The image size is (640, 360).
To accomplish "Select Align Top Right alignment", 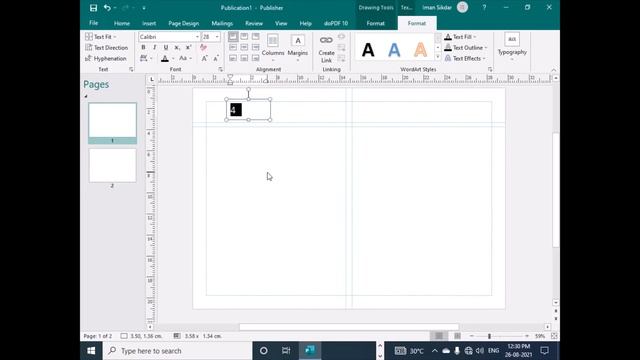I will [x=256, y=37].
